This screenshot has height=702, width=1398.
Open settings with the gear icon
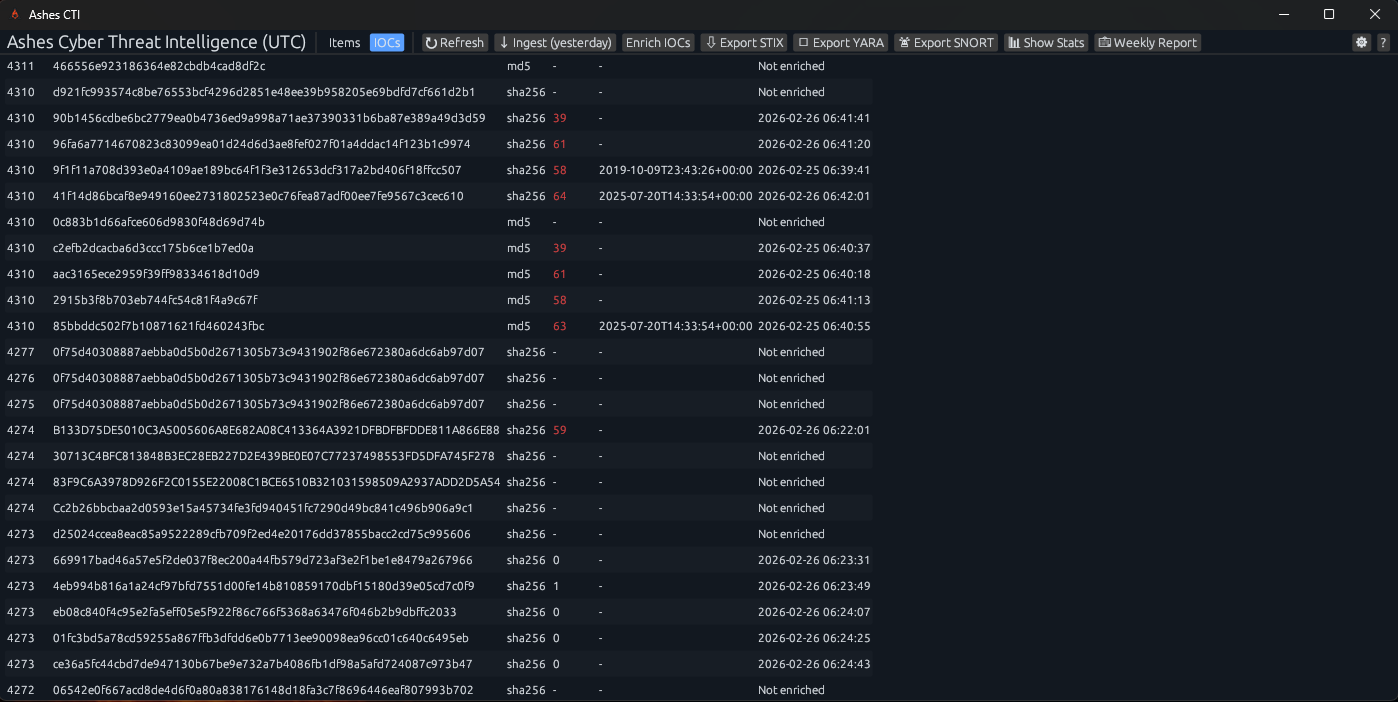pyautogui.click(x=1361, y=43)
